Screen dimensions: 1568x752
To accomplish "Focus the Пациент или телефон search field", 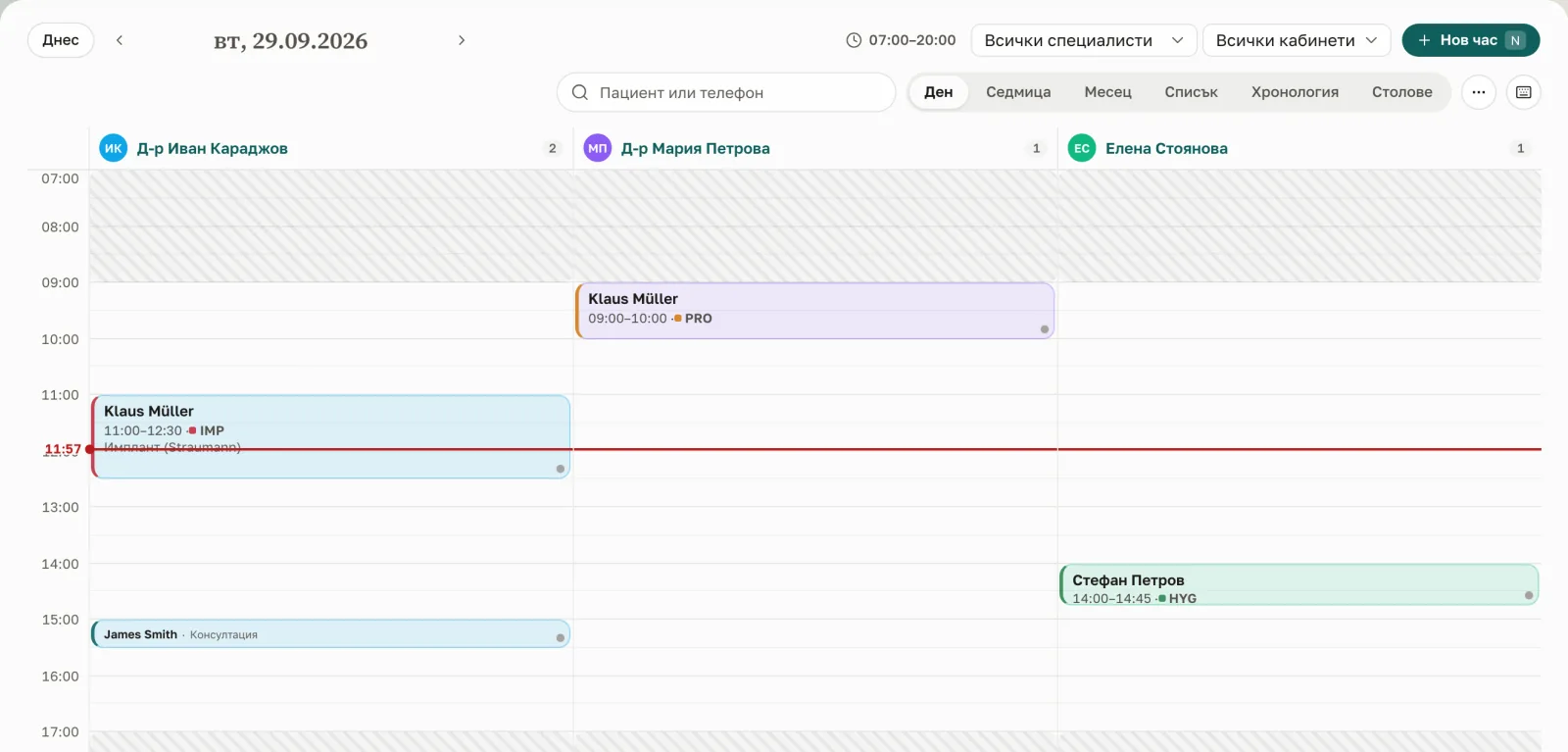I will point(726,92).
